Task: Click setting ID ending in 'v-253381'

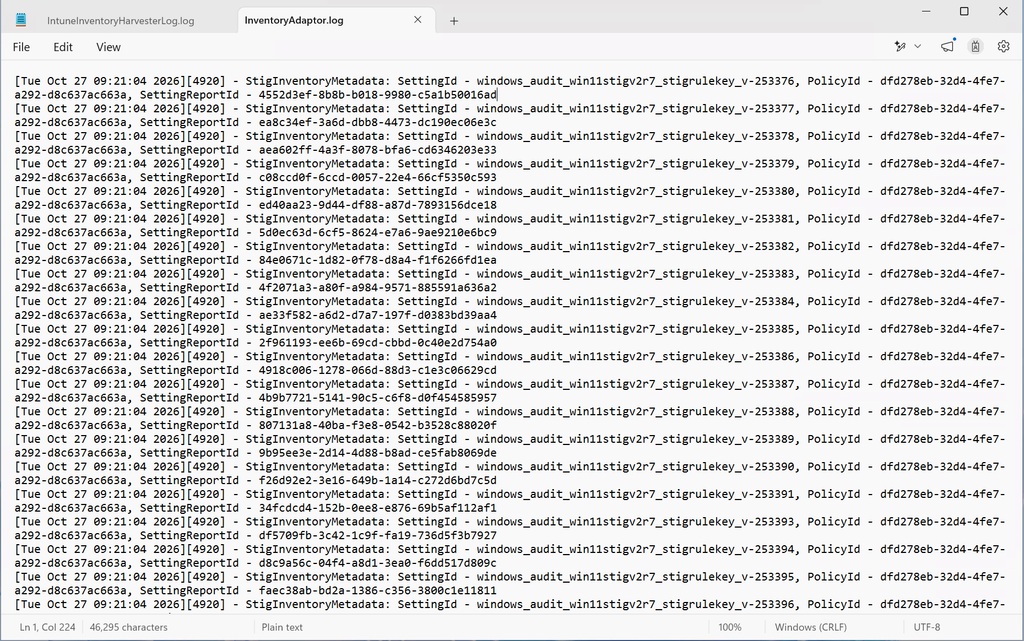Action: coord(635,219)
